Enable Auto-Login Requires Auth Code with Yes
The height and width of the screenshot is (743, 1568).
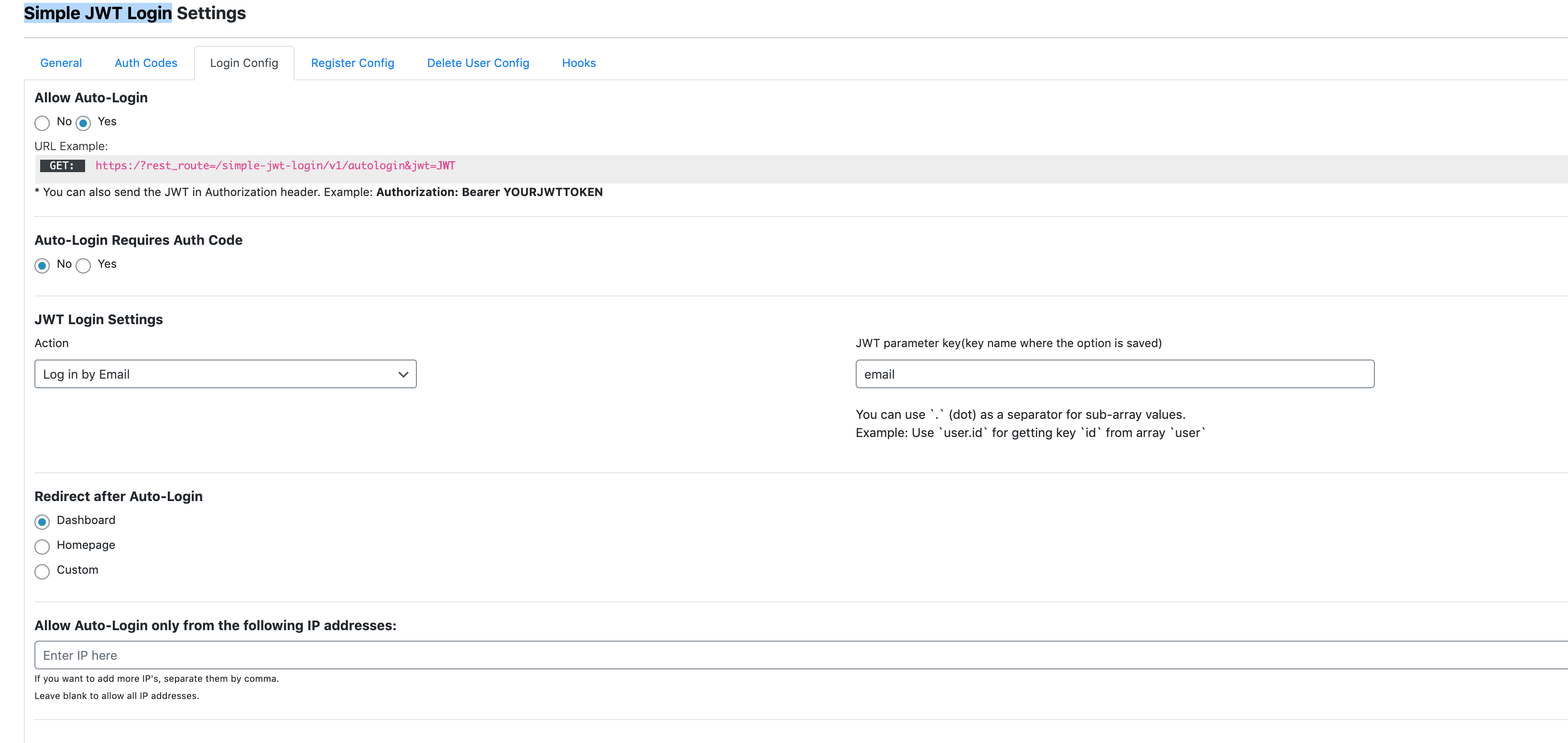tap(83, 265)
